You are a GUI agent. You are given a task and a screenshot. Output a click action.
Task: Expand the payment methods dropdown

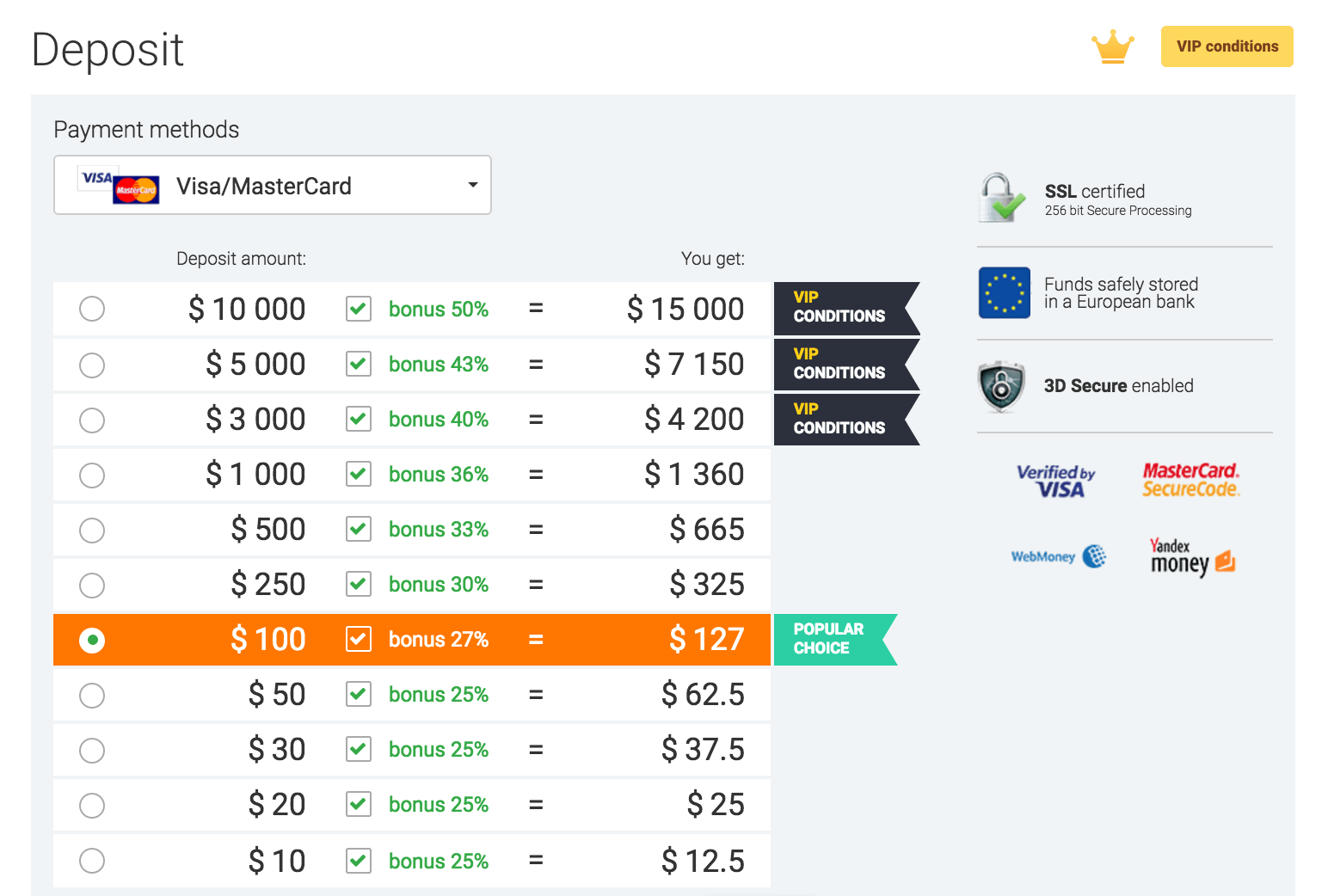point(273,185)
